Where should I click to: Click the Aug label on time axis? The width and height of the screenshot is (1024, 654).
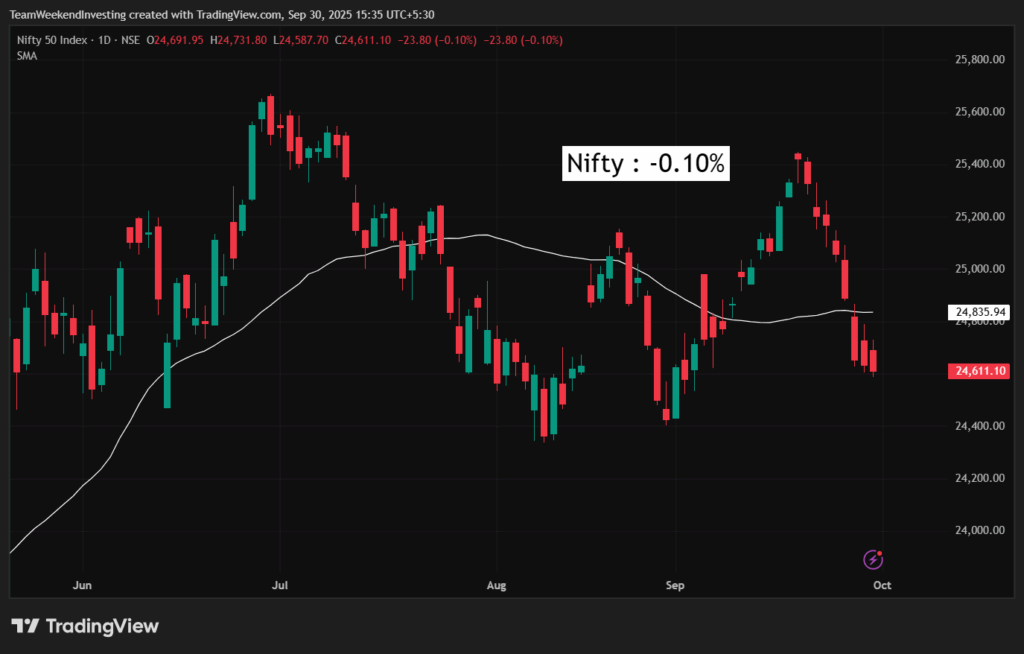(x=494, y=584)
